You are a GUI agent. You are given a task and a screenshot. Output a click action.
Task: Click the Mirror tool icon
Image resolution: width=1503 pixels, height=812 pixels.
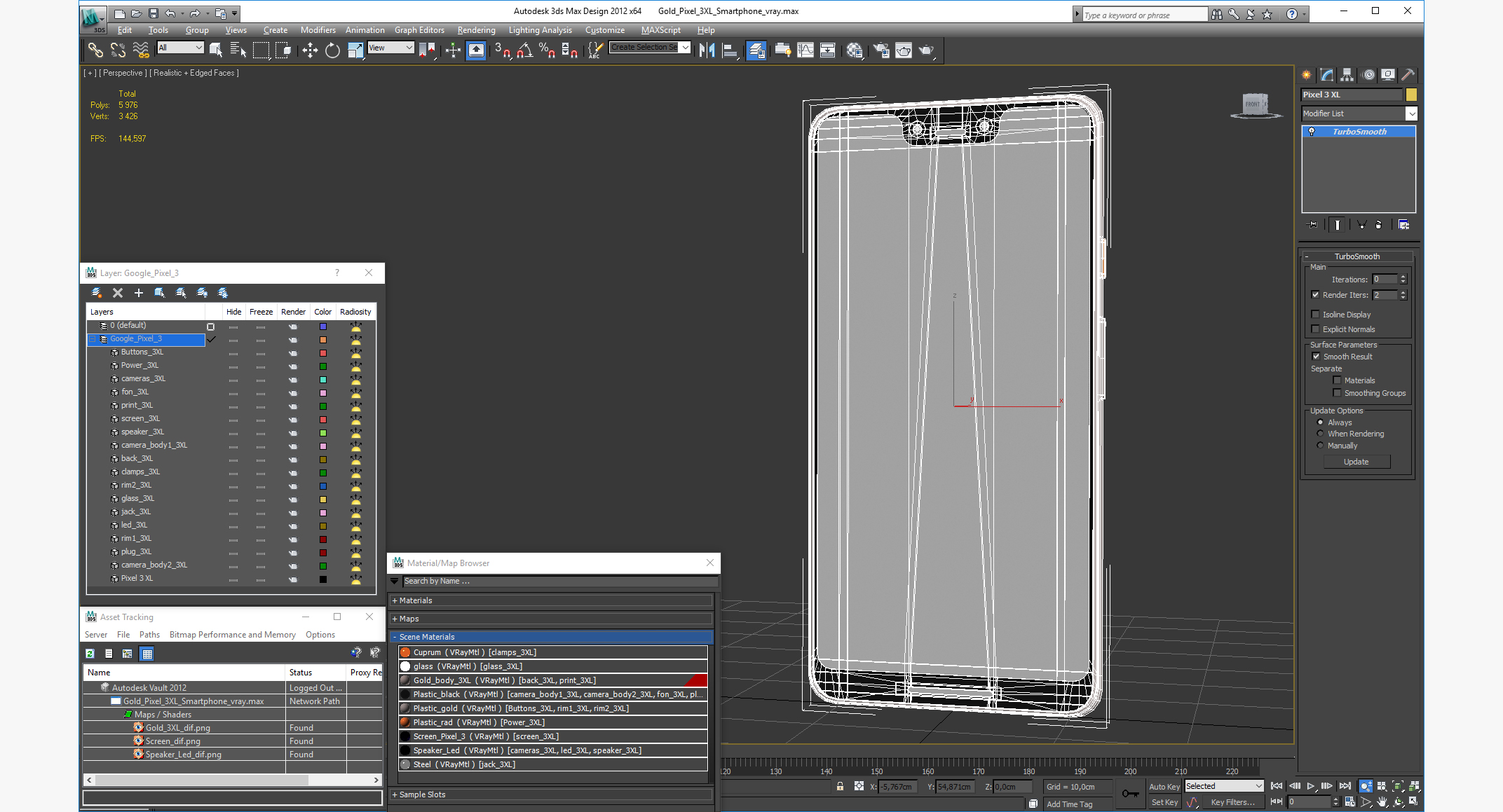707,50
